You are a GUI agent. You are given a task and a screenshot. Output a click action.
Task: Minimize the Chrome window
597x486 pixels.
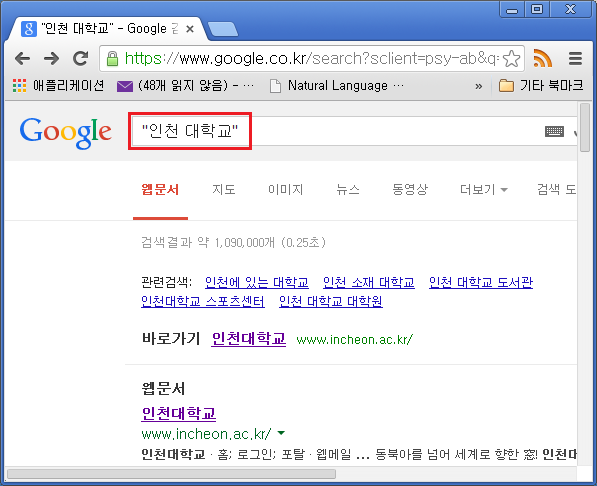click(512, 10)
